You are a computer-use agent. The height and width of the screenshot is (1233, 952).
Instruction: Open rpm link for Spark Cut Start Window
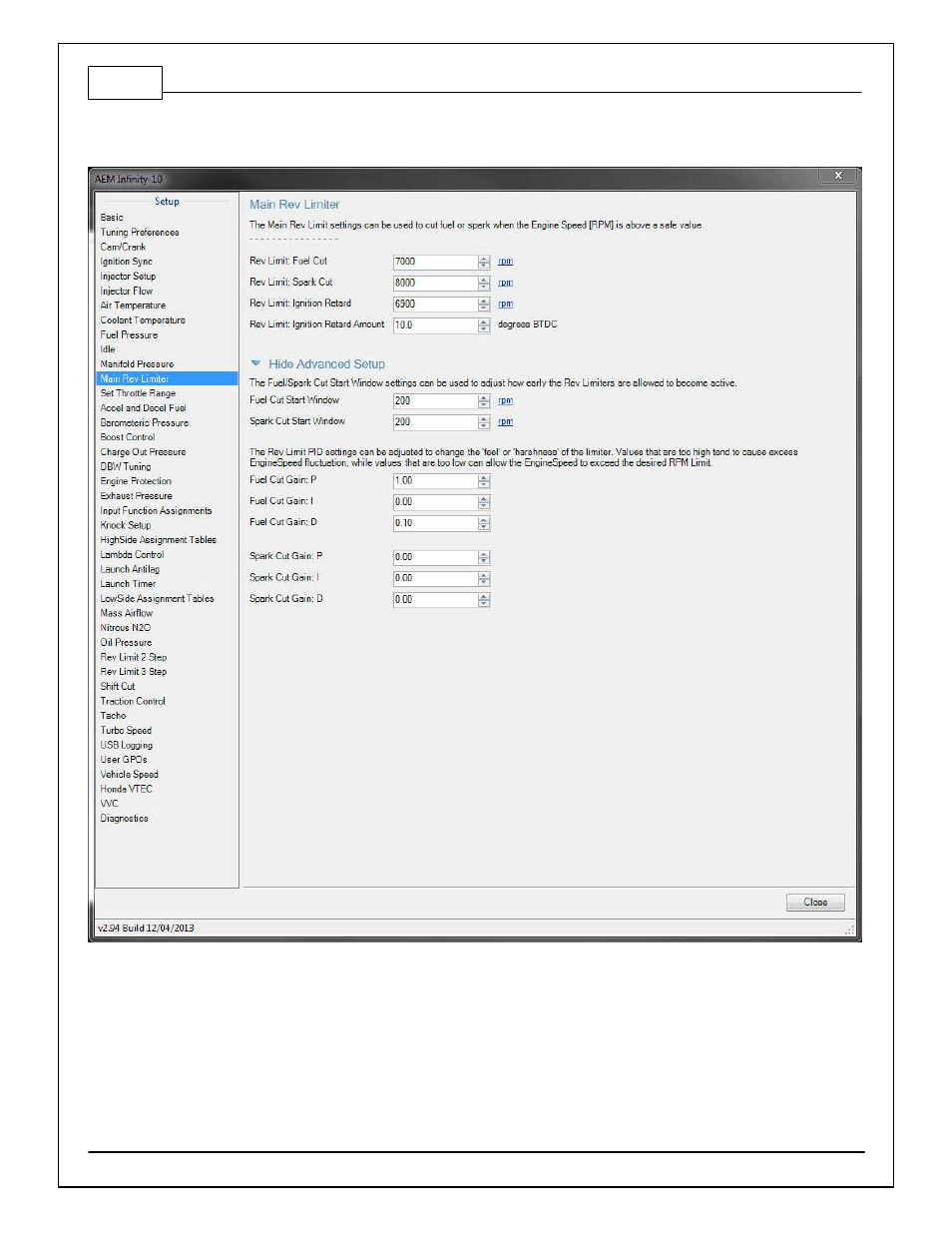click(505, 422)
